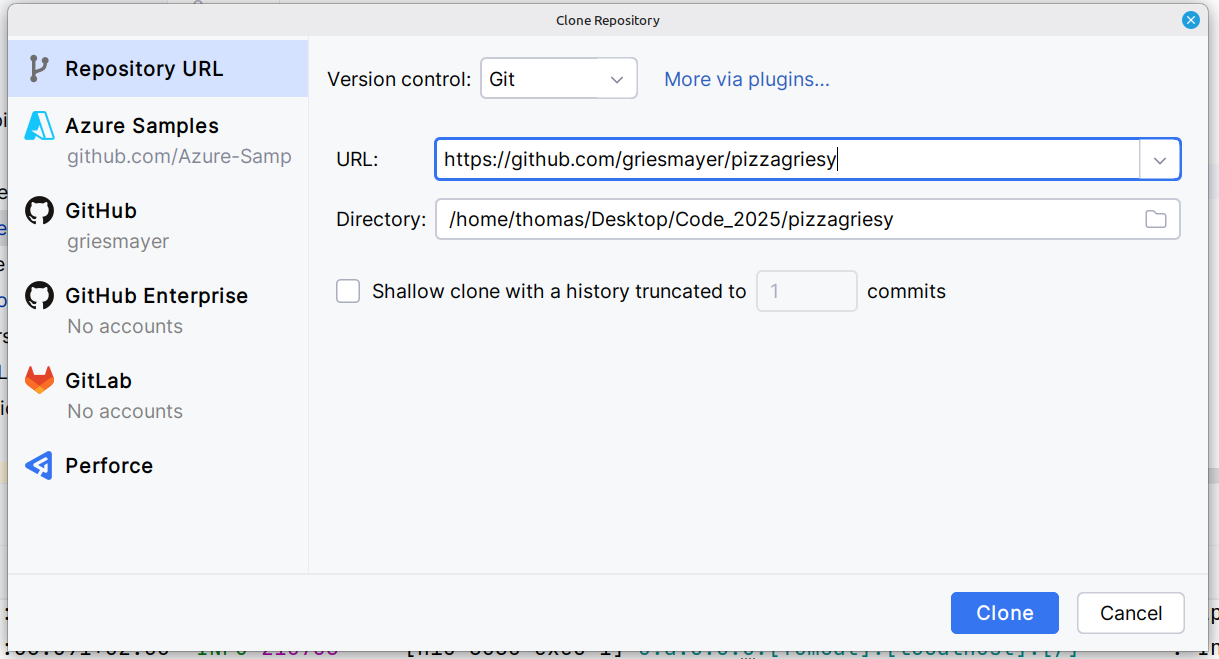Viewport: 1219px width, 659px height.
Task: Close the Clone Repository dialog
Action: [1190, 20]
